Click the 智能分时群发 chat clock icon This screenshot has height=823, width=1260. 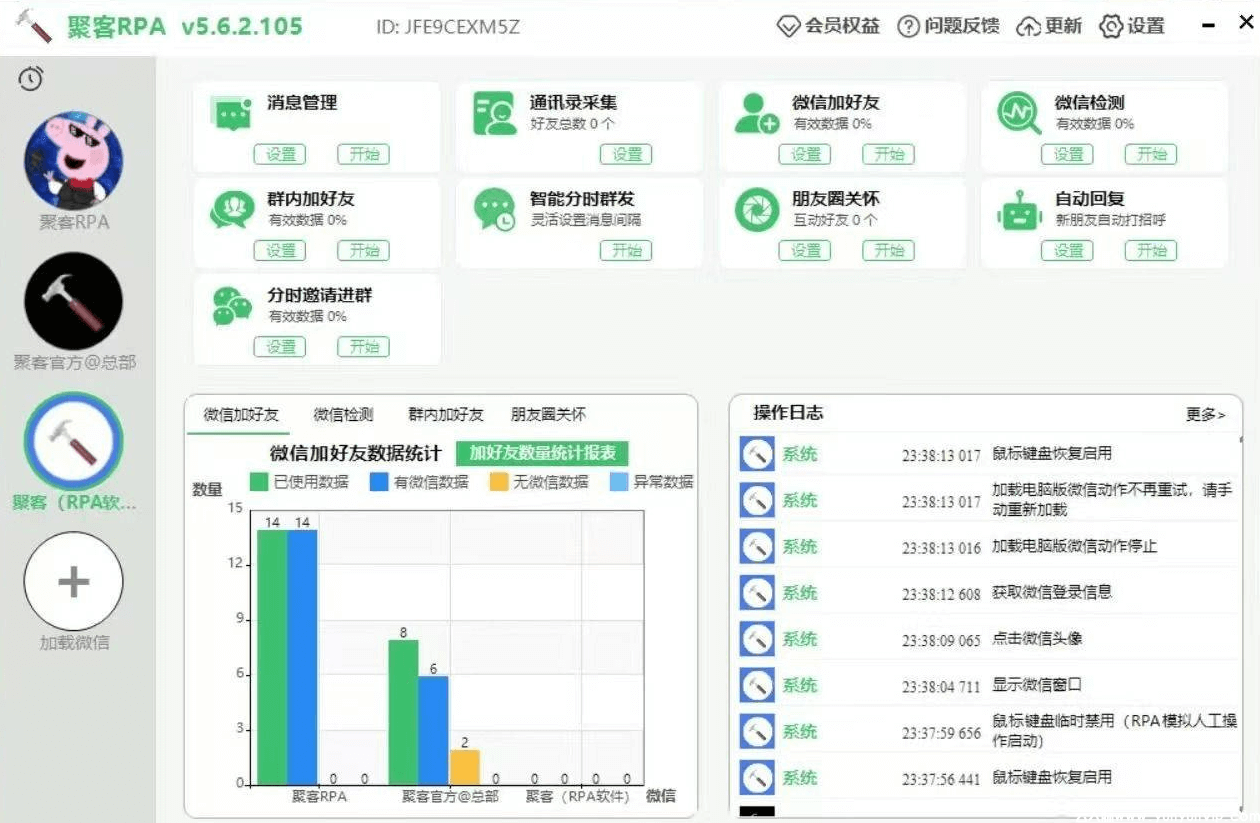(494, 211)
